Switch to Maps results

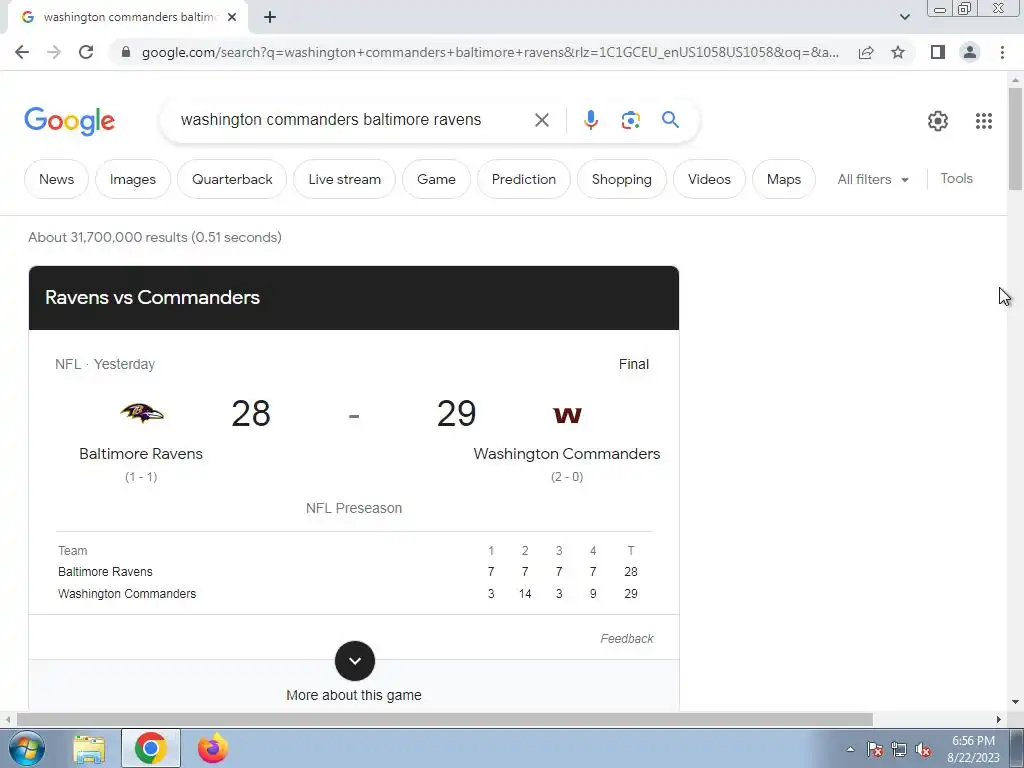point(784,179)
